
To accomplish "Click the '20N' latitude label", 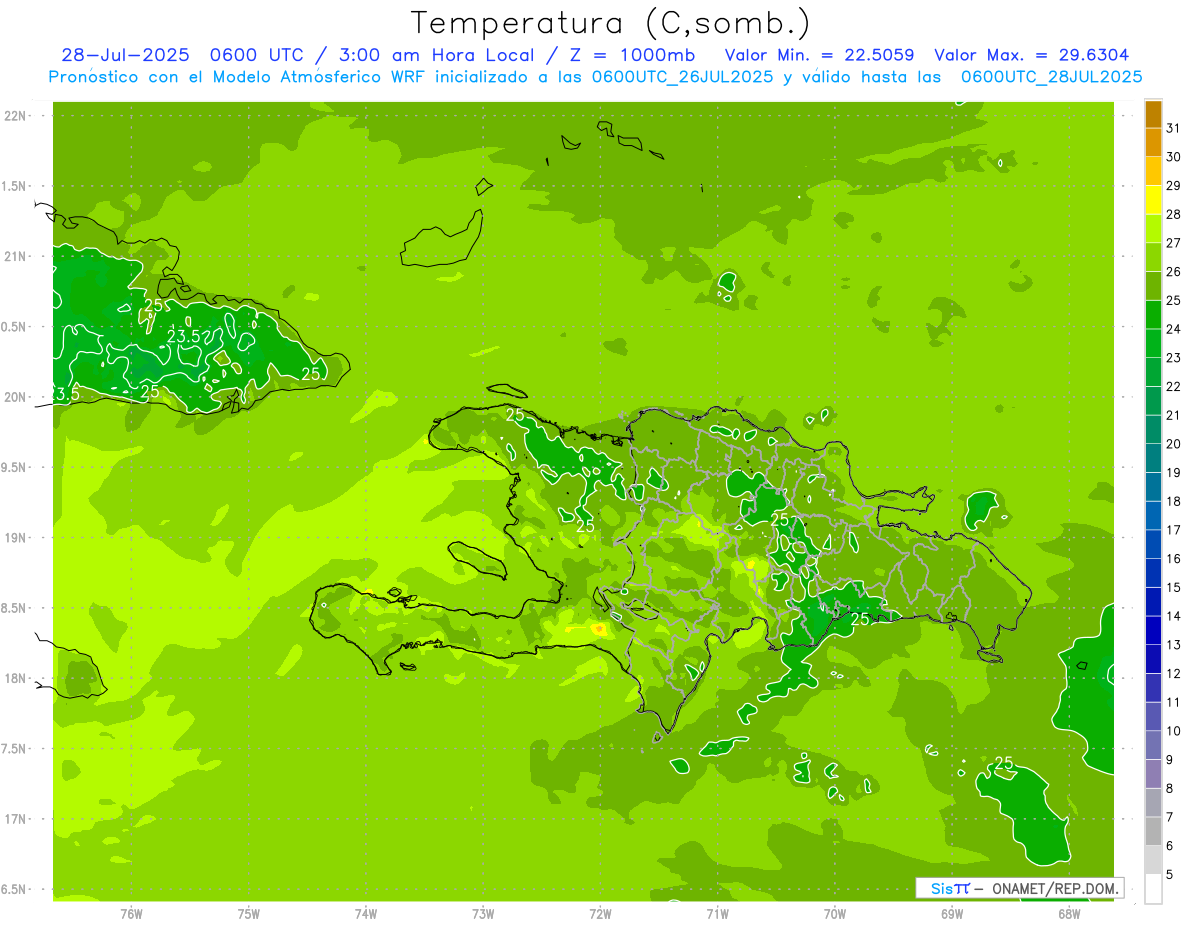I will (15, 397).
